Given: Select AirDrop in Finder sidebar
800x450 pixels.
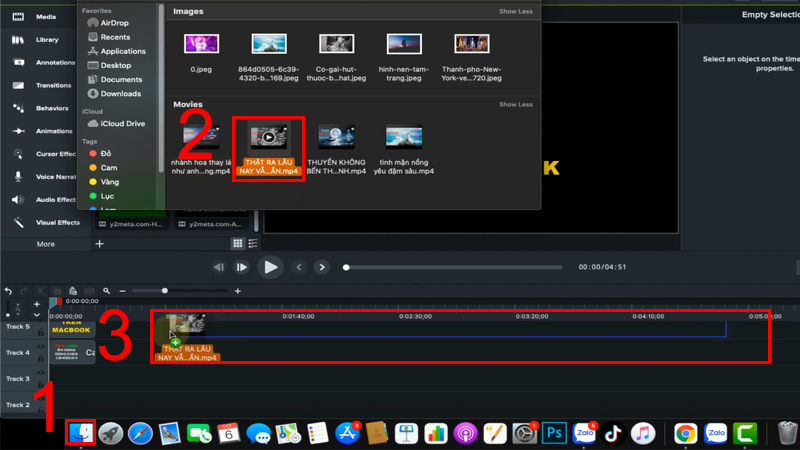Looking at the screenshot, I should 108,23.
